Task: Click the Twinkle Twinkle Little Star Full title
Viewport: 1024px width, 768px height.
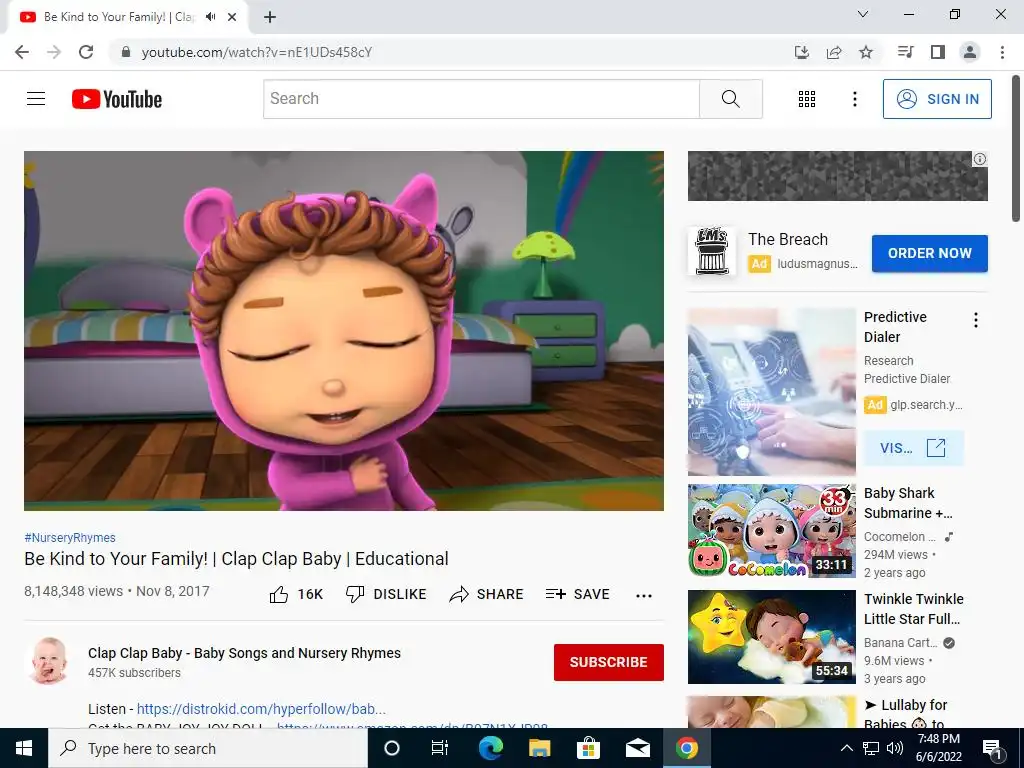Action: 914,609
